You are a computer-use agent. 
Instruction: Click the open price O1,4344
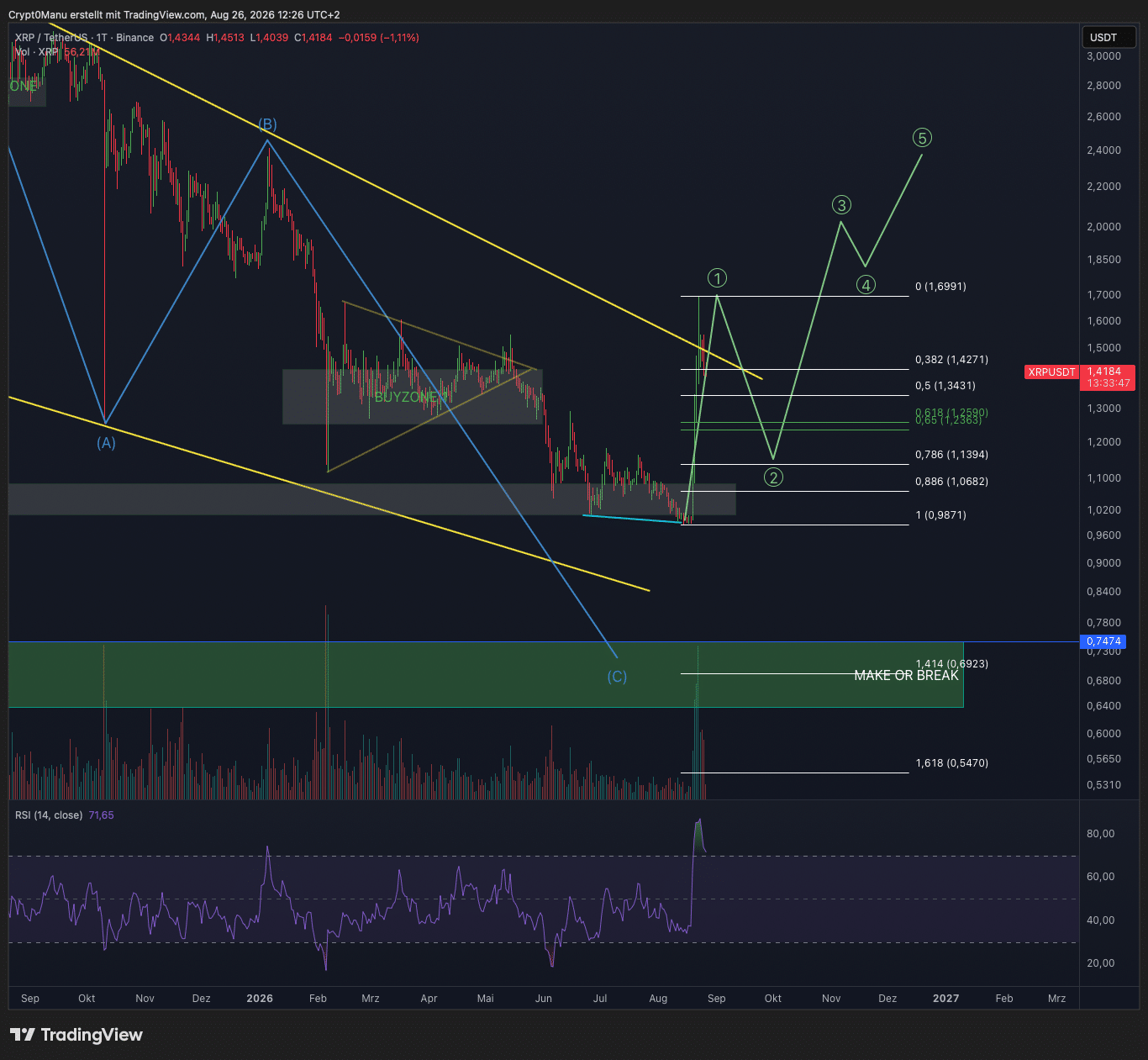click(181, 38)
